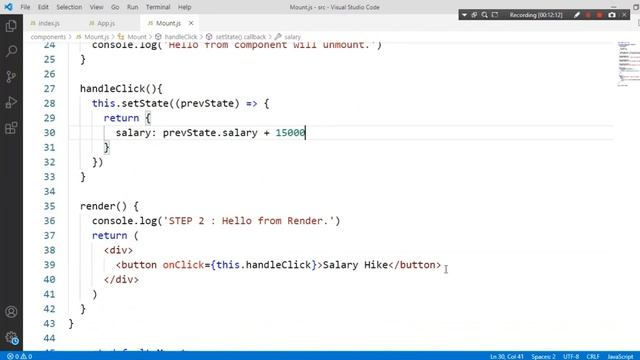
Task: Click onClick attribute on line 39
Action: click(x=183, y=265)
